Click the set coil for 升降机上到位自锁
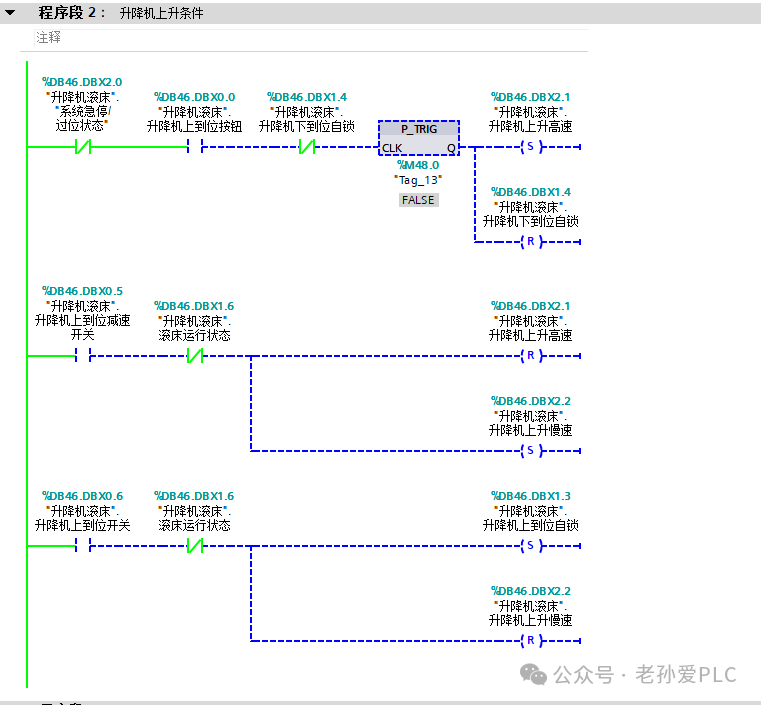This screenshot has width=761, height=705. [x=531, y=546]
